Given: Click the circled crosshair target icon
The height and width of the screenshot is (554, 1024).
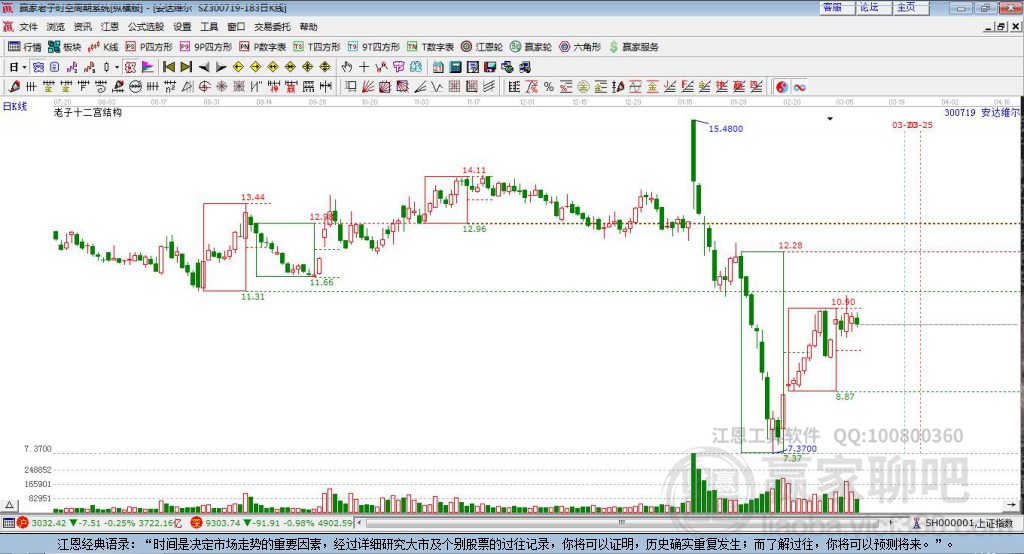Looking at the screenshot, I should pyautogui.click(x=204, y=86).
